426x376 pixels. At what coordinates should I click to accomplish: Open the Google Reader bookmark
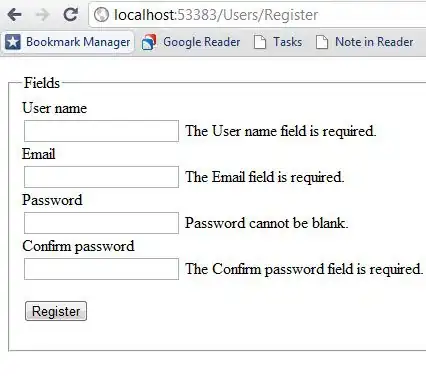click(191, 42)
